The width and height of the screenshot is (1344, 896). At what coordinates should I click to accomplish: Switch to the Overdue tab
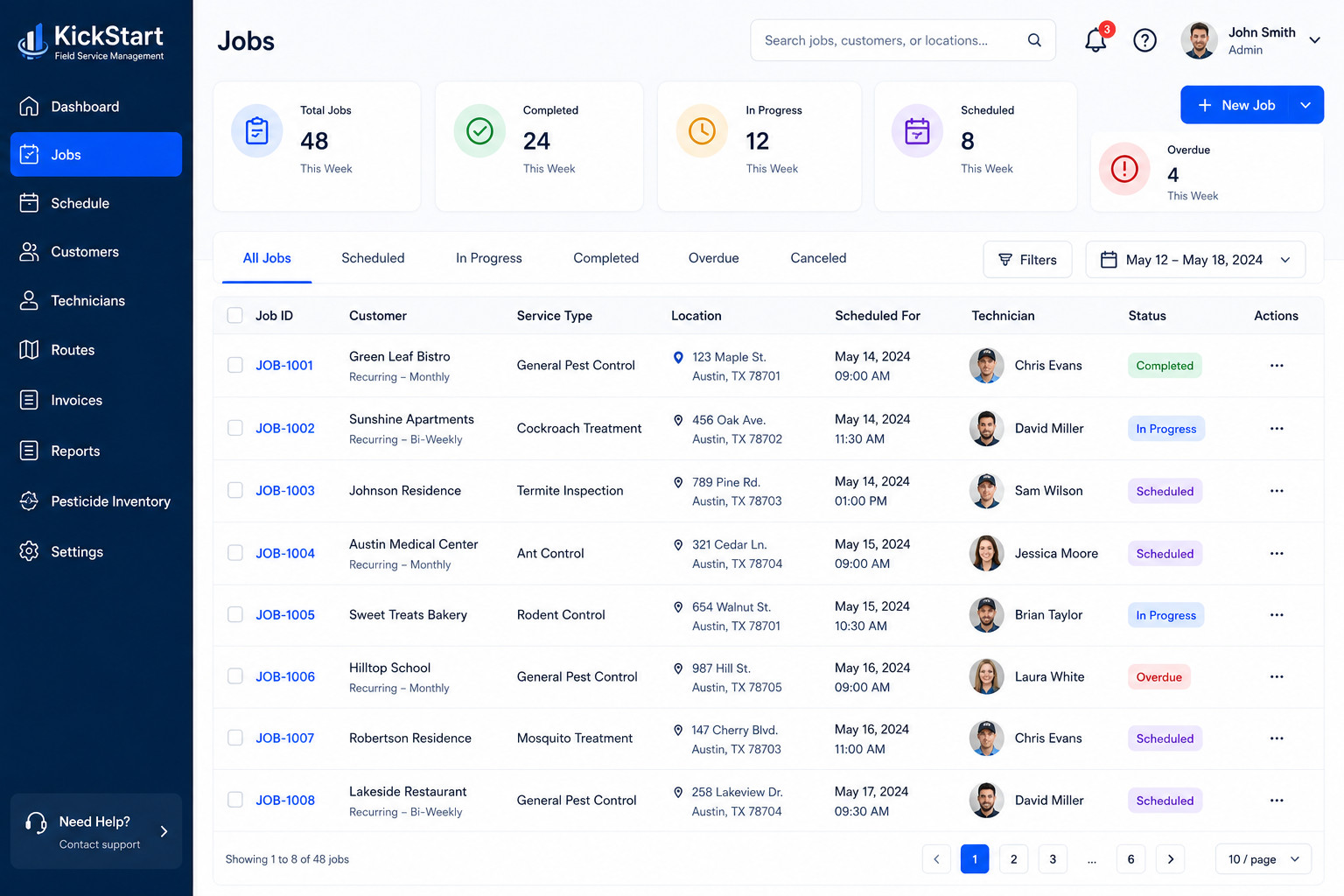pos(713,258)
